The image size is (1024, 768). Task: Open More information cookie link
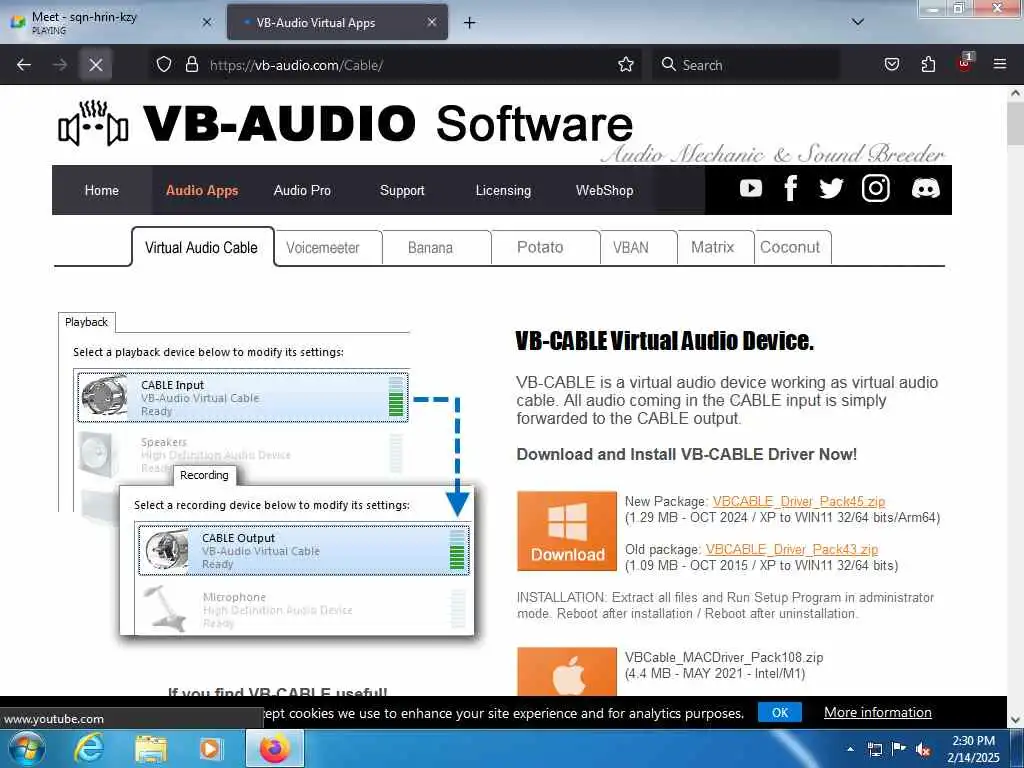click(878, 712)
